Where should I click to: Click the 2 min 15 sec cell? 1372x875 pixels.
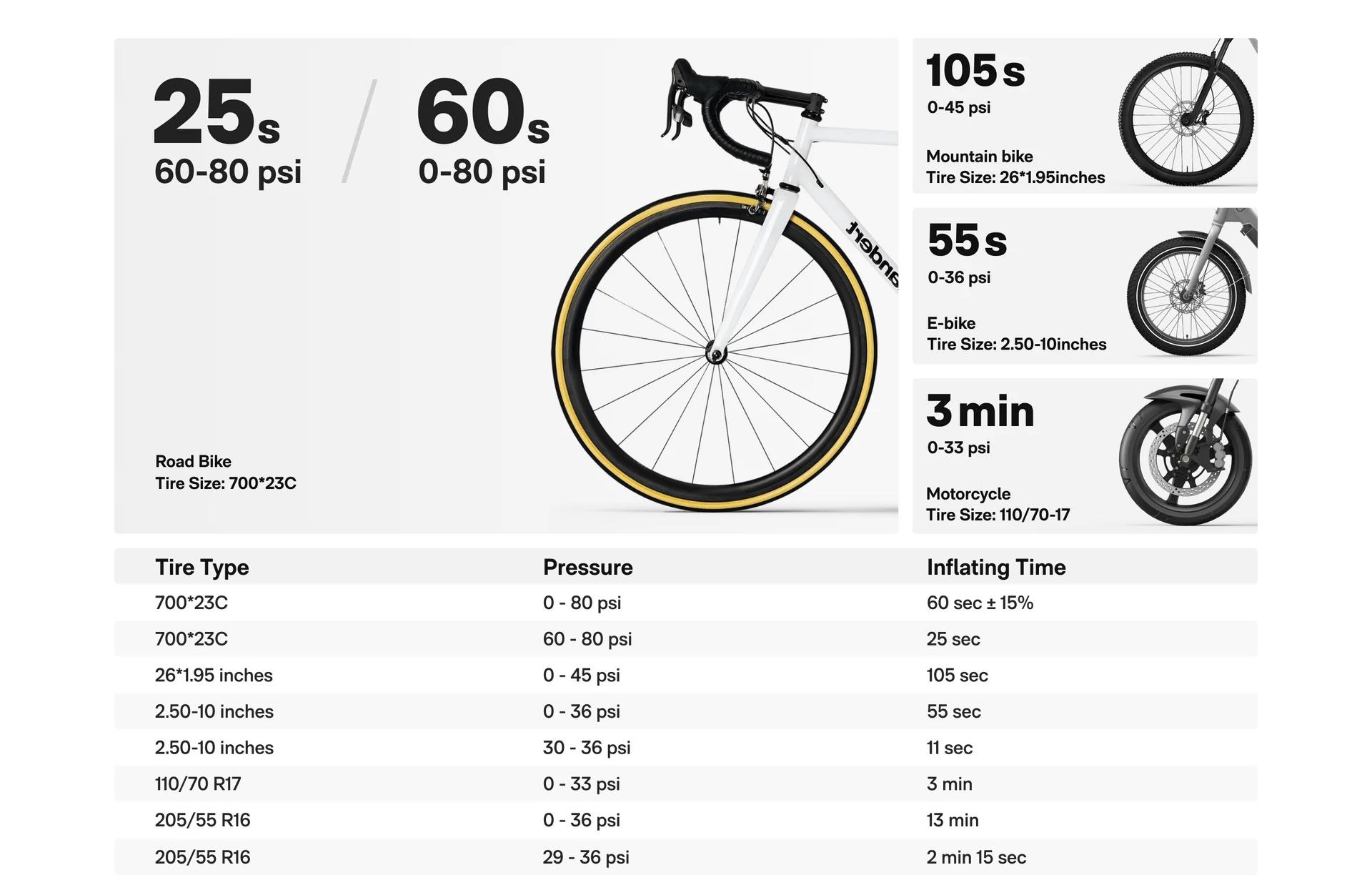(976, 857)
